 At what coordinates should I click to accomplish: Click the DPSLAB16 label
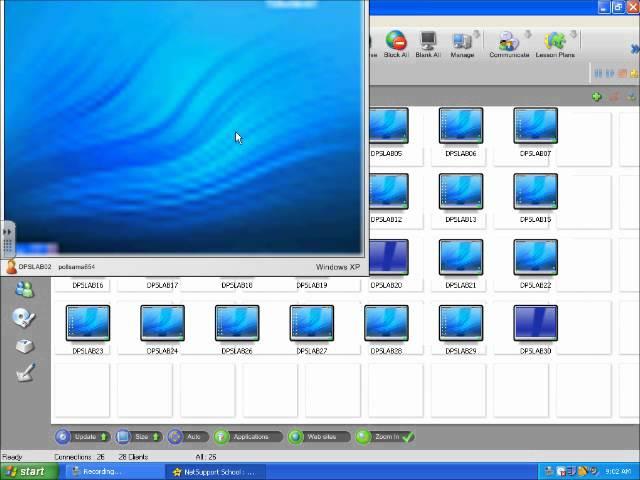tap(88, 285)
